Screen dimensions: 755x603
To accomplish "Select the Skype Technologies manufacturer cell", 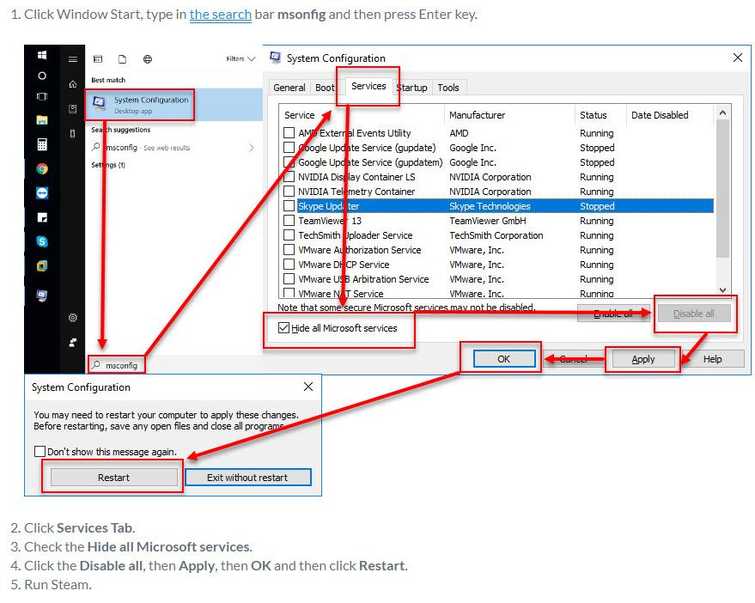I will point(490,206).
